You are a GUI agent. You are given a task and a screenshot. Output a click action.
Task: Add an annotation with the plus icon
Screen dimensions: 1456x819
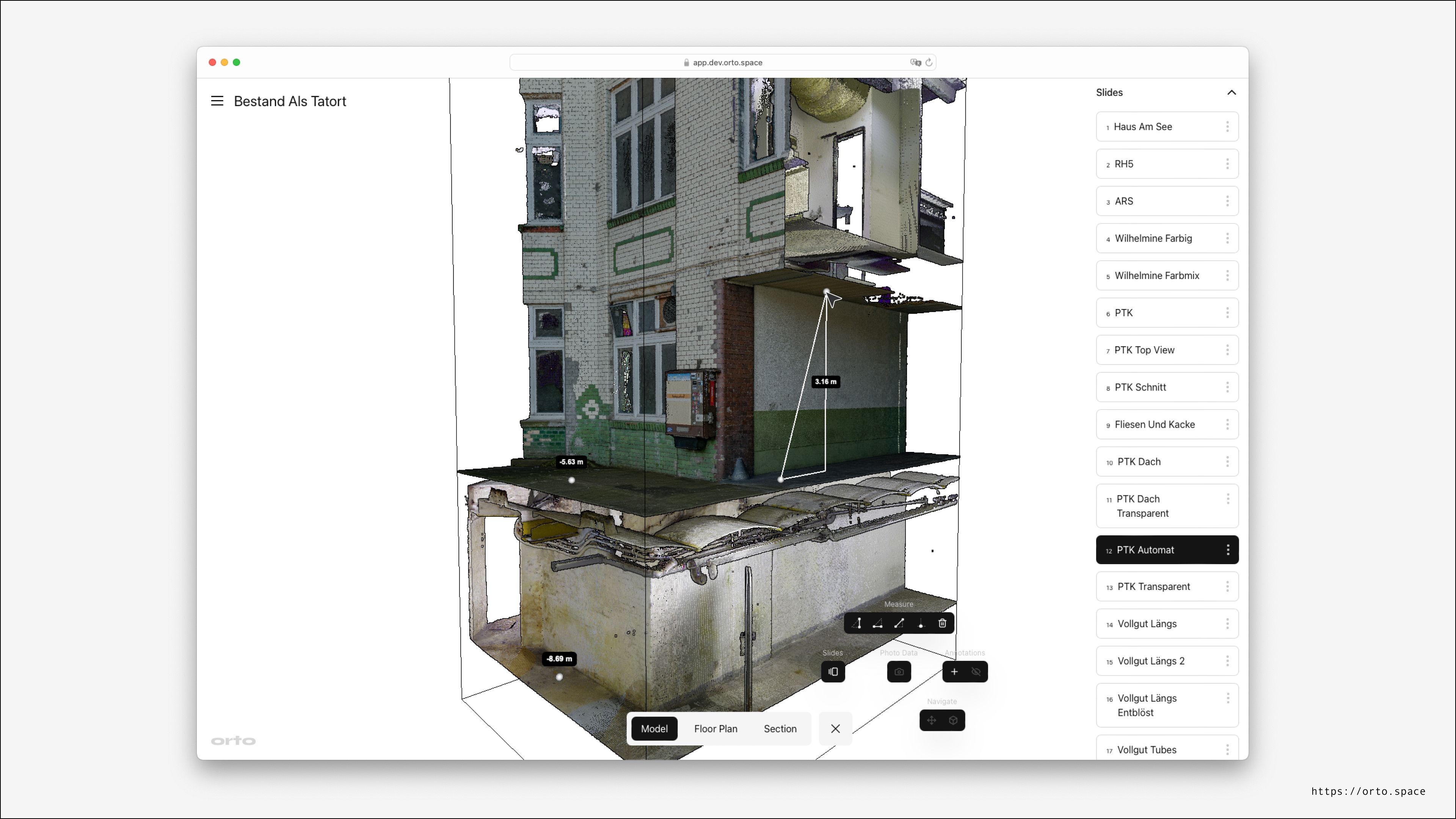tap(954, 672)
